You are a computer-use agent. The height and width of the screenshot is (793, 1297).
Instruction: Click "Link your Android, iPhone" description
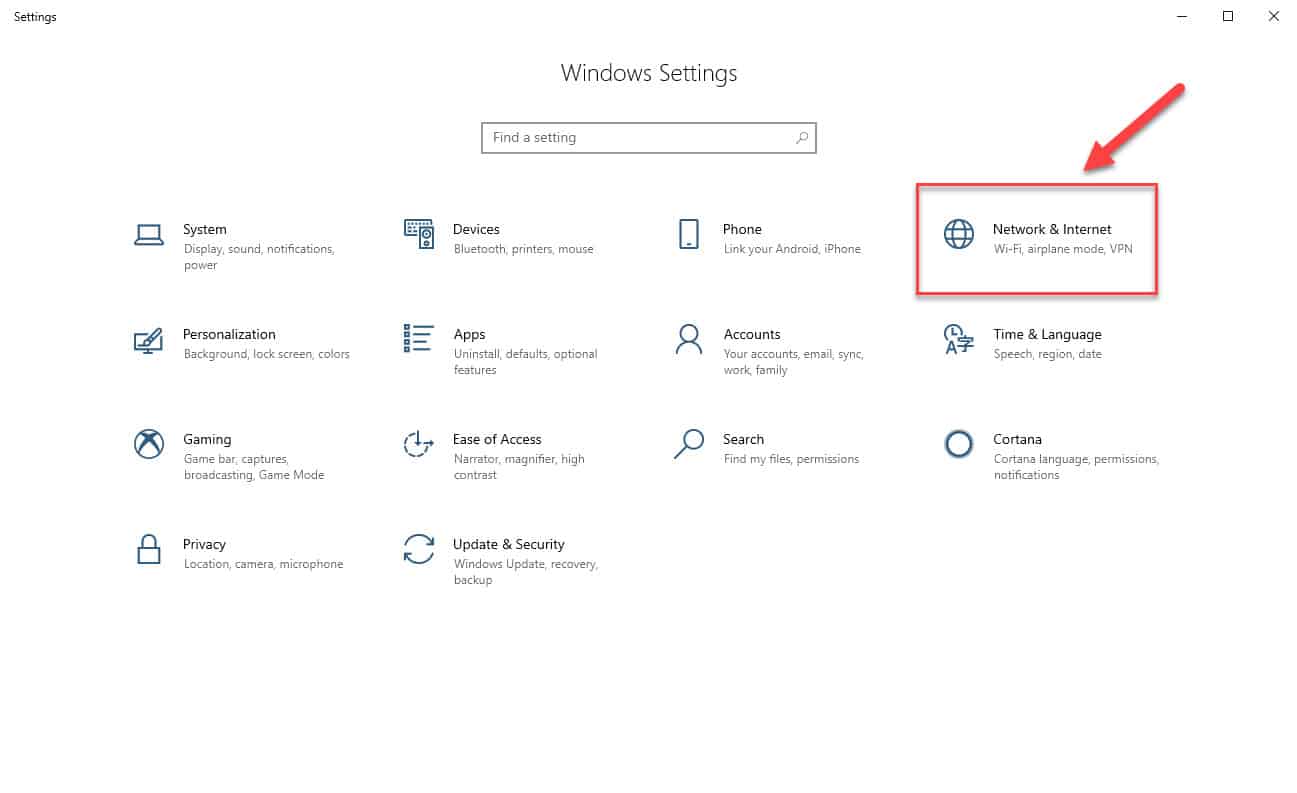coord(792,249)
